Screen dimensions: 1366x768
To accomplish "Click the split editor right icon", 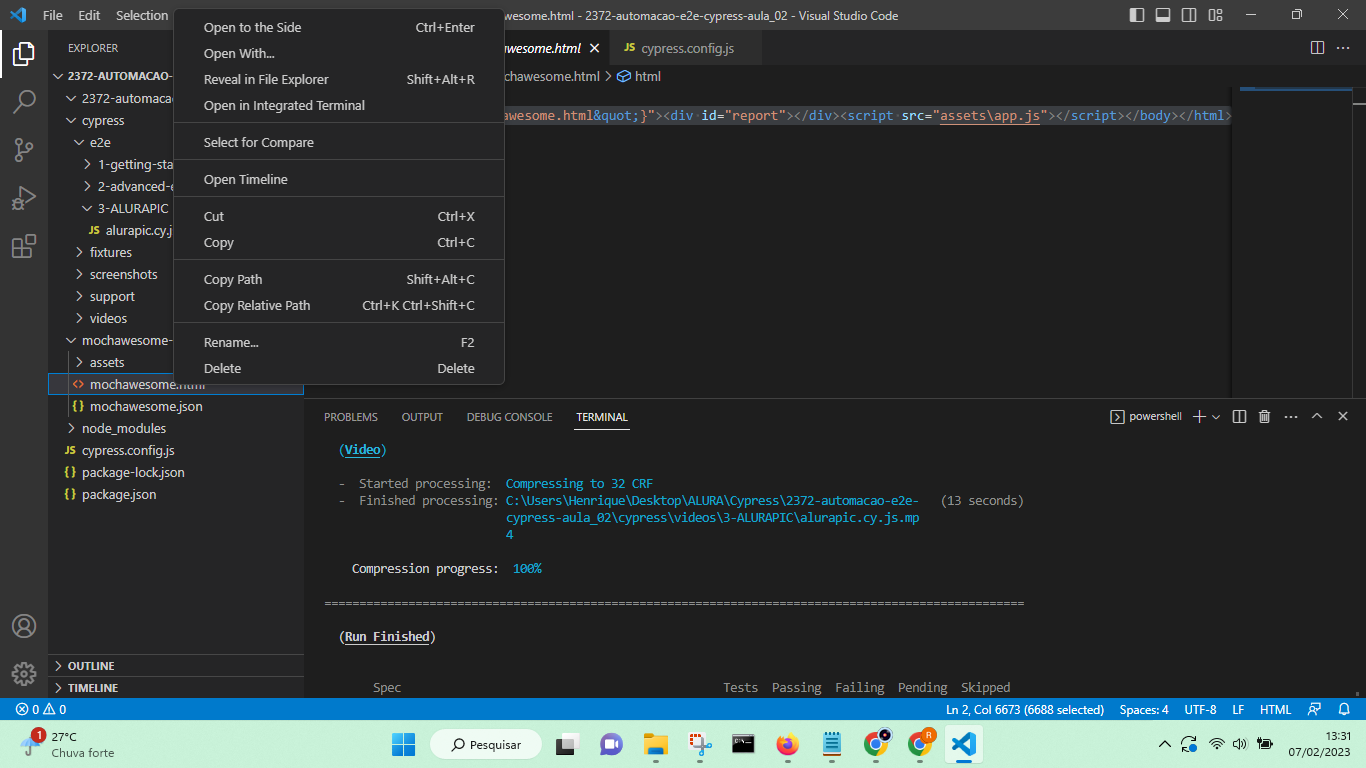I will point(1317,48).
